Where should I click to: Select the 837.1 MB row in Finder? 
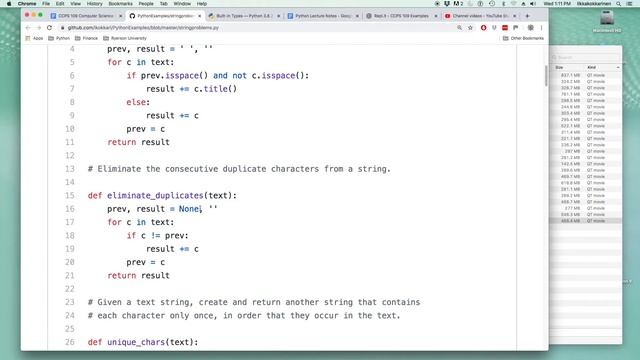pyautogui.click(x=586, y=76)
